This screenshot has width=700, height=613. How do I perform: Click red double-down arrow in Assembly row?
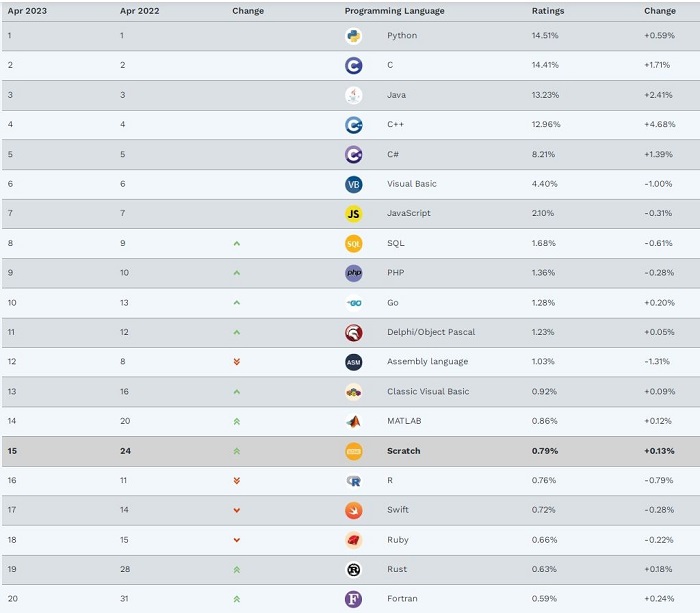click(237, 362)
